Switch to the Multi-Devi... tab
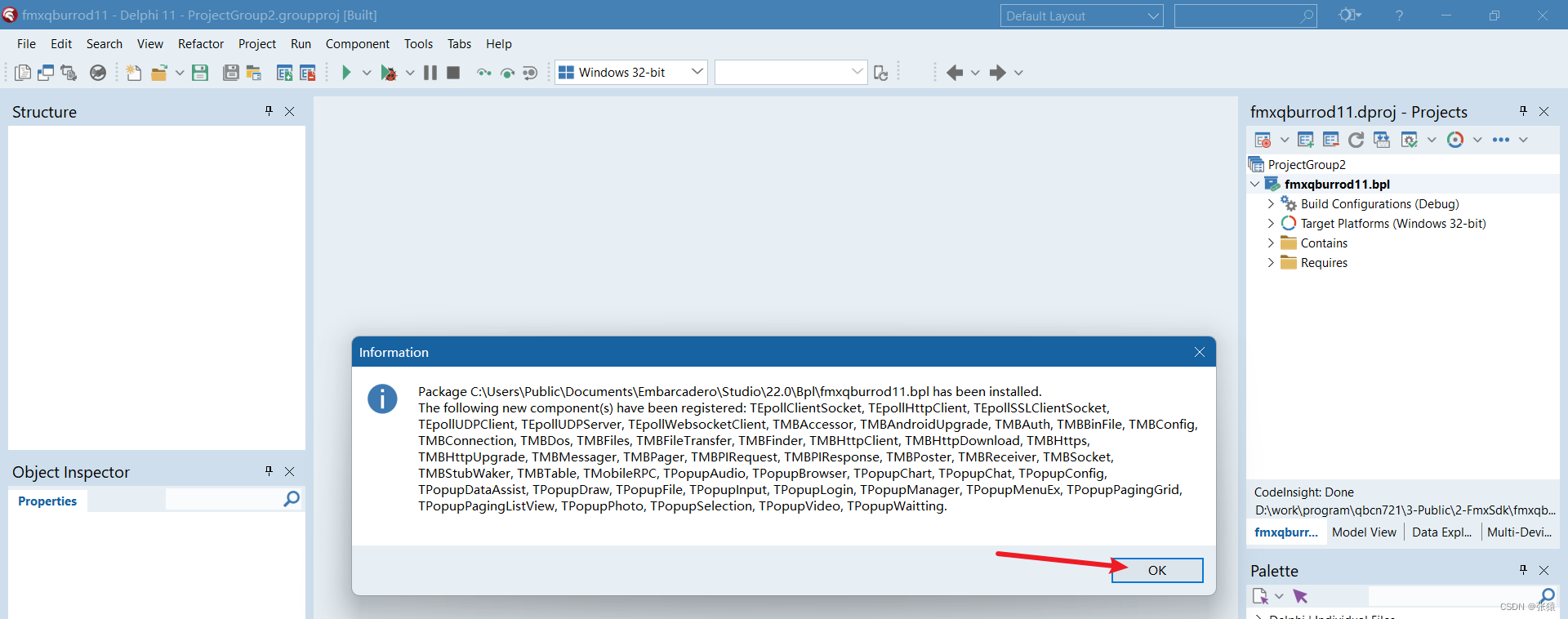This screenshot has width=1568, height=619. 1519,532
